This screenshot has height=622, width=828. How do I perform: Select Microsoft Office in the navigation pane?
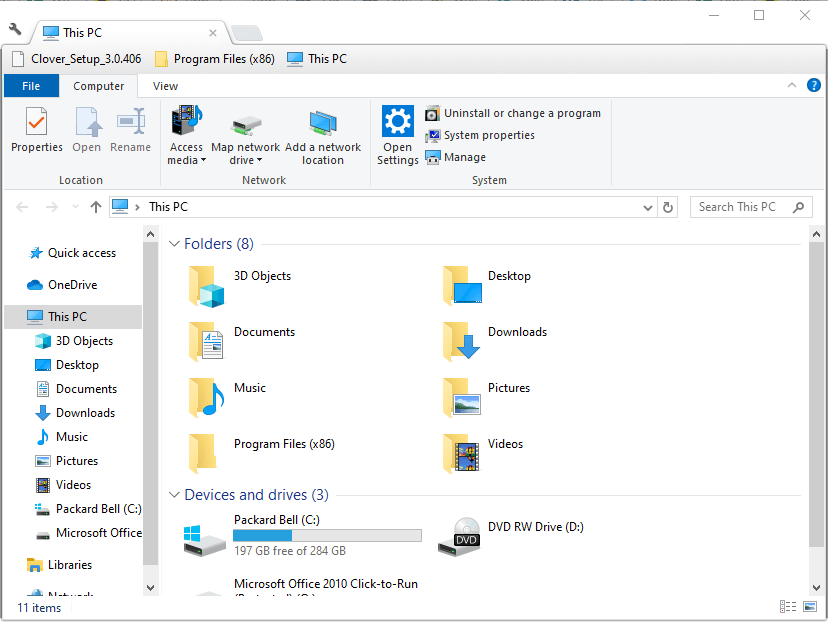point(88,533)
